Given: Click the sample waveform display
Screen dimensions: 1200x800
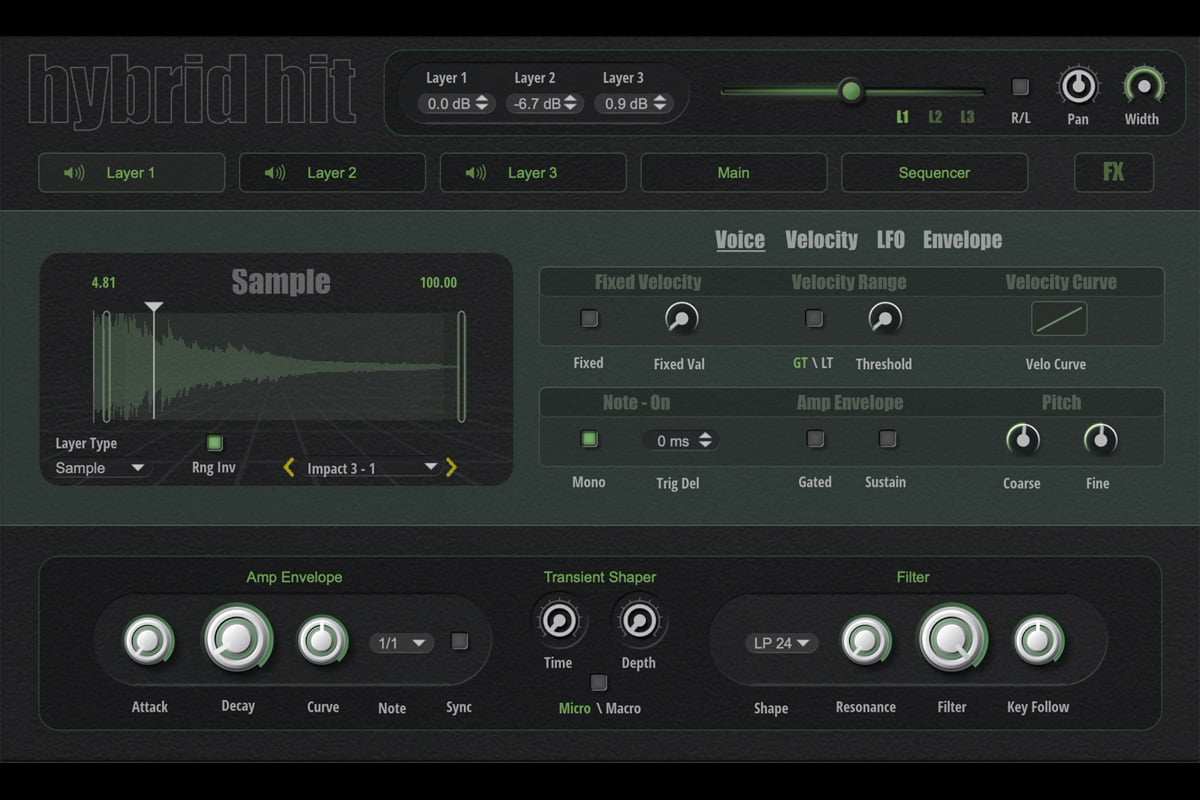Looking at the screenshot, I should pos(280,366).
